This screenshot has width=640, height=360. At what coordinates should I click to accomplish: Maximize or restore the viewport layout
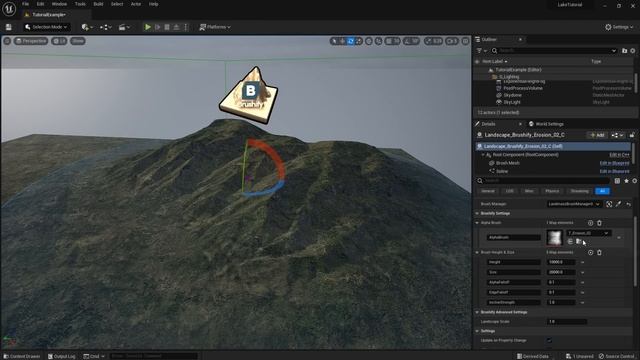click(x=465, y=41)
